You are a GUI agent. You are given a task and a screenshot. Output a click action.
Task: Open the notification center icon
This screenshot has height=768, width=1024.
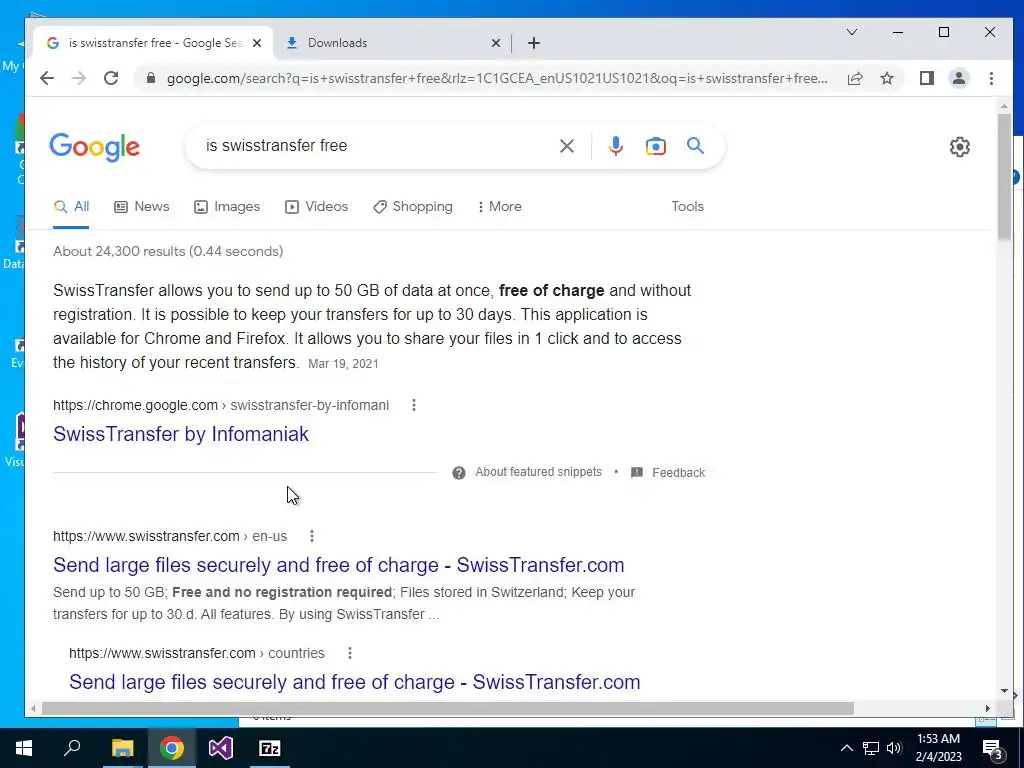point(993,748)
